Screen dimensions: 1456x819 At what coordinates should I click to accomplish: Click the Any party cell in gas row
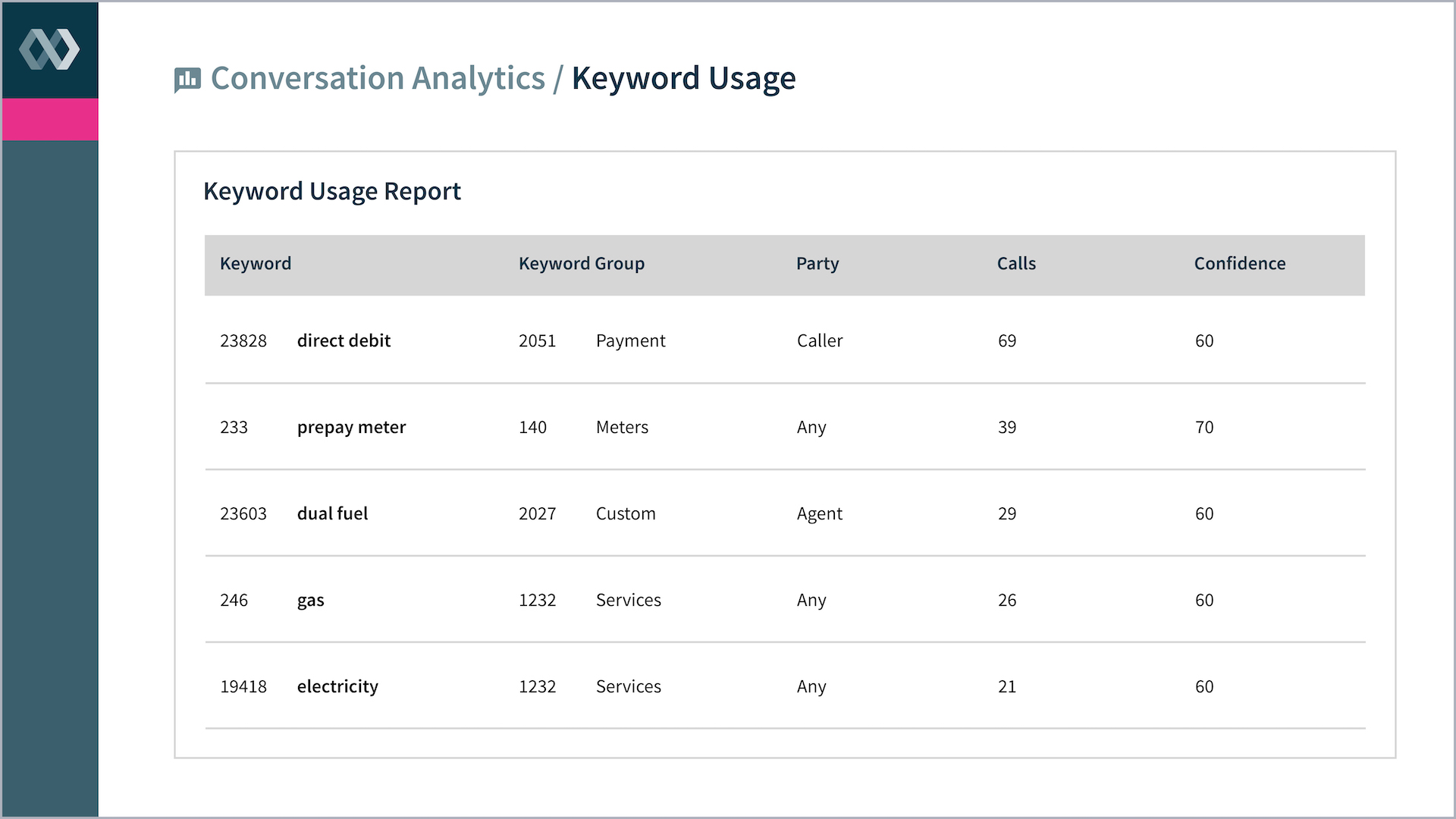click(x=811, y=600)
